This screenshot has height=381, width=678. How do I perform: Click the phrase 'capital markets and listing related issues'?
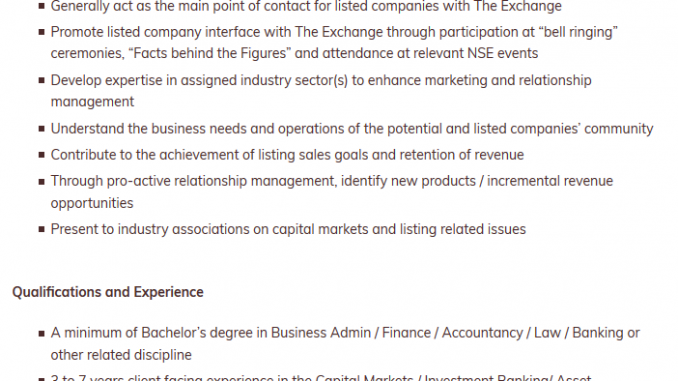click(399, 229)
